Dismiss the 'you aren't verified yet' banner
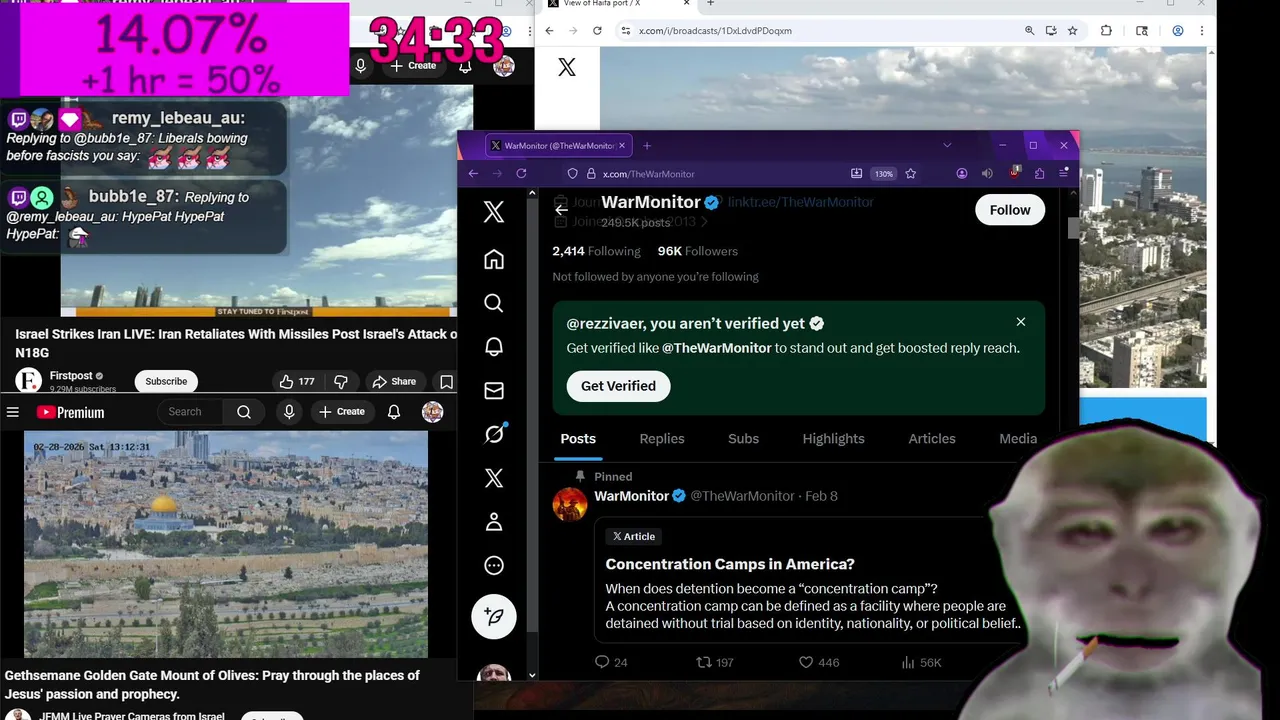The height and width of the screenshot is (720, 1280). 1020,322
